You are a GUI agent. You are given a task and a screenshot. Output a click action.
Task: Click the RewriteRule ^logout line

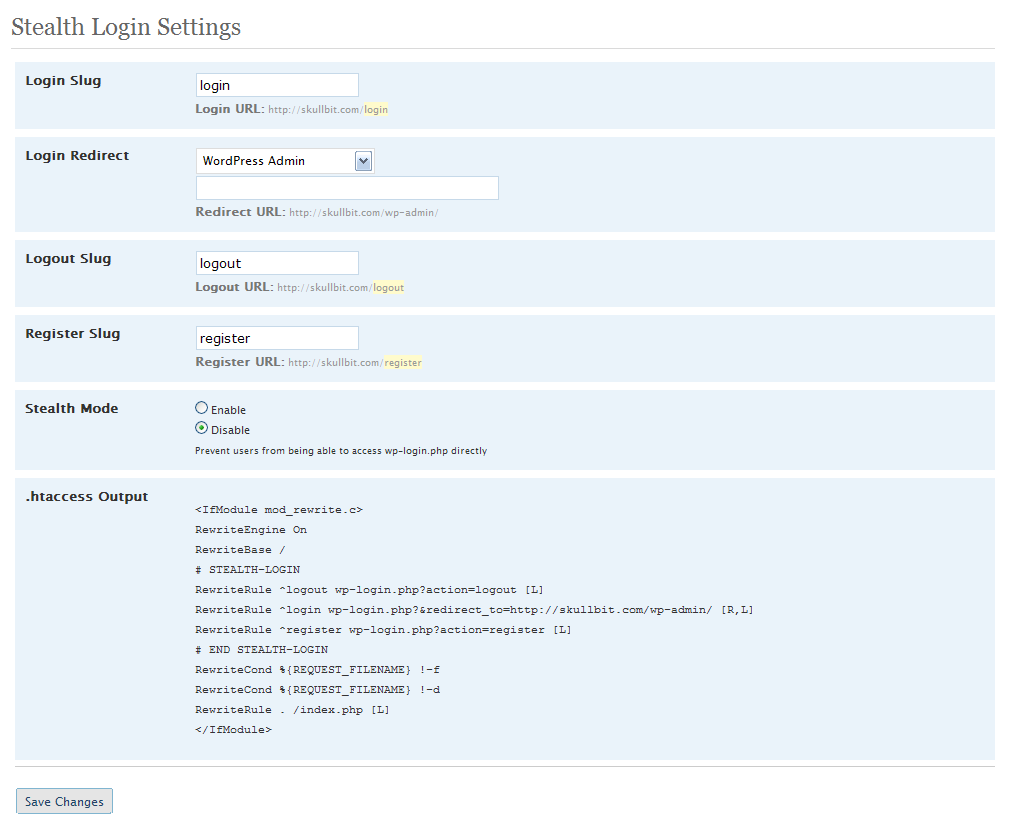tap(370, 590)
